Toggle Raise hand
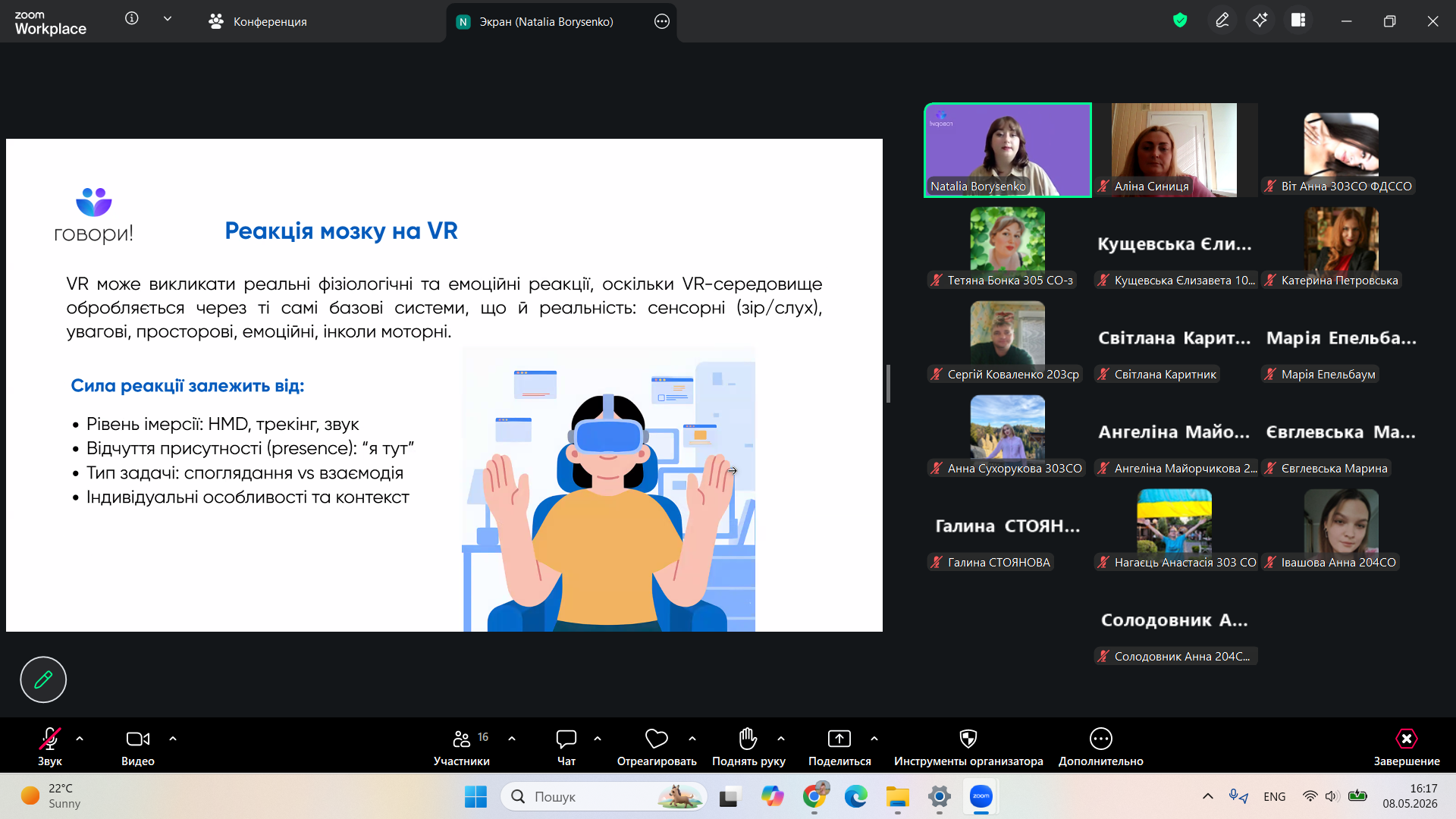 pyautogui.click(x=748, y=748)
